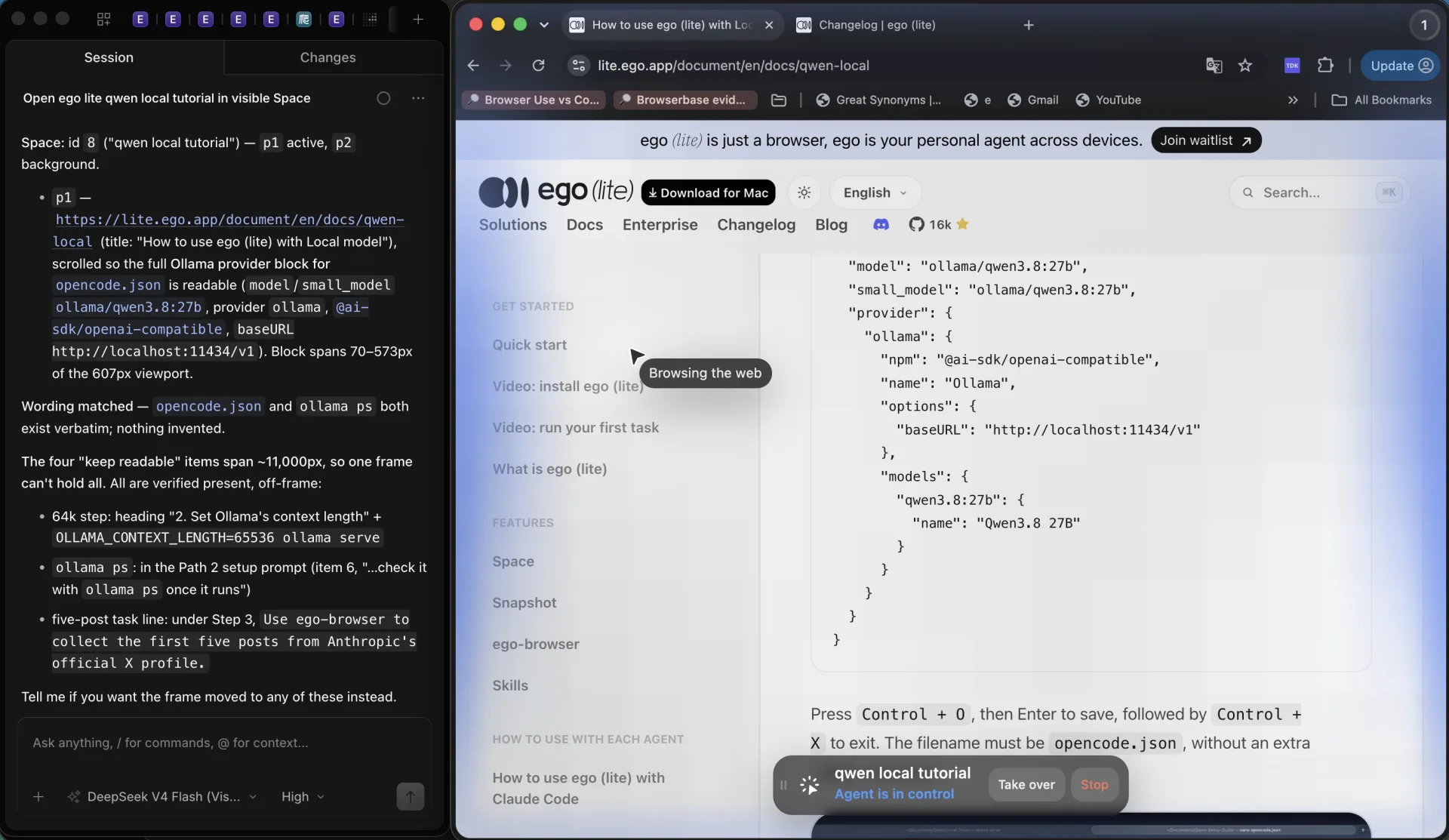The width and height of the screenshot is (1449, 840).
Task: Open the Enterprise nav item
Action: tap(660, 225)
